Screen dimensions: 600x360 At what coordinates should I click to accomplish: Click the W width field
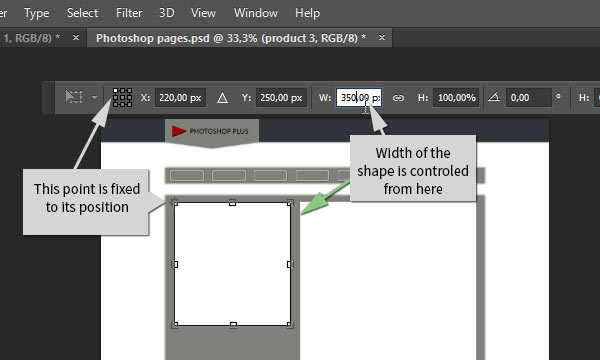(x=359, y=98)
